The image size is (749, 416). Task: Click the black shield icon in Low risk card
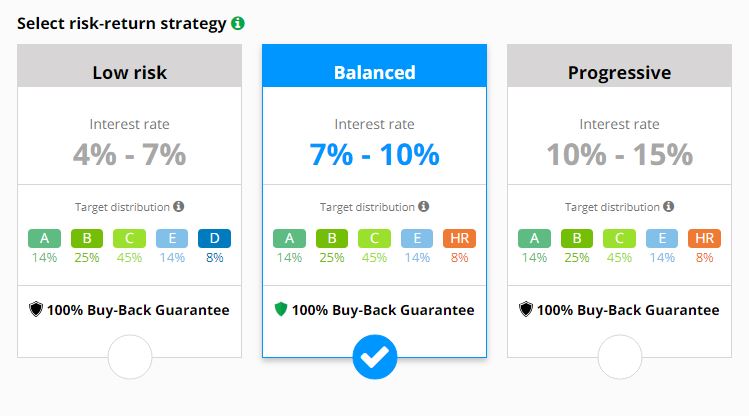click(x=36, y=309)
